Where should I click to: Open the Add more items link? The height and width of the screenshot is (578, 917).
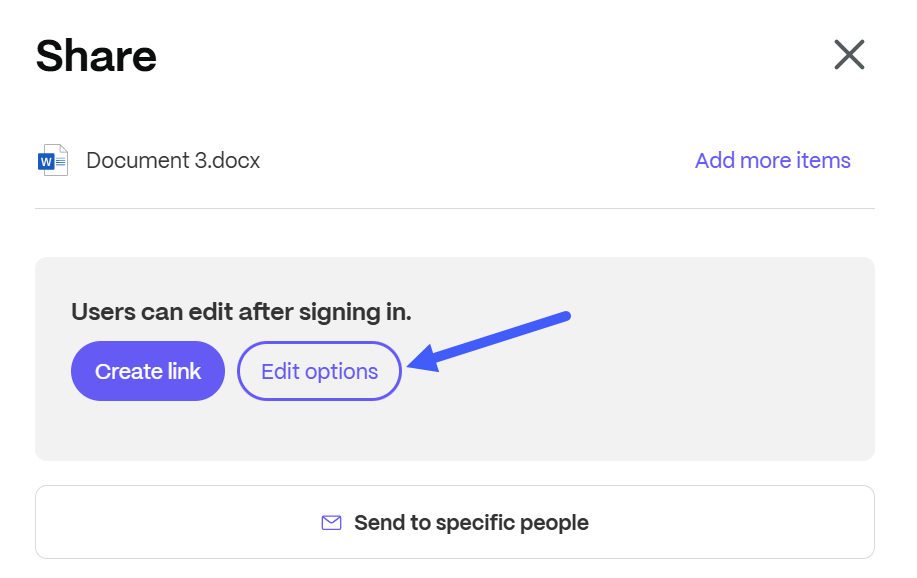(772, 160)
